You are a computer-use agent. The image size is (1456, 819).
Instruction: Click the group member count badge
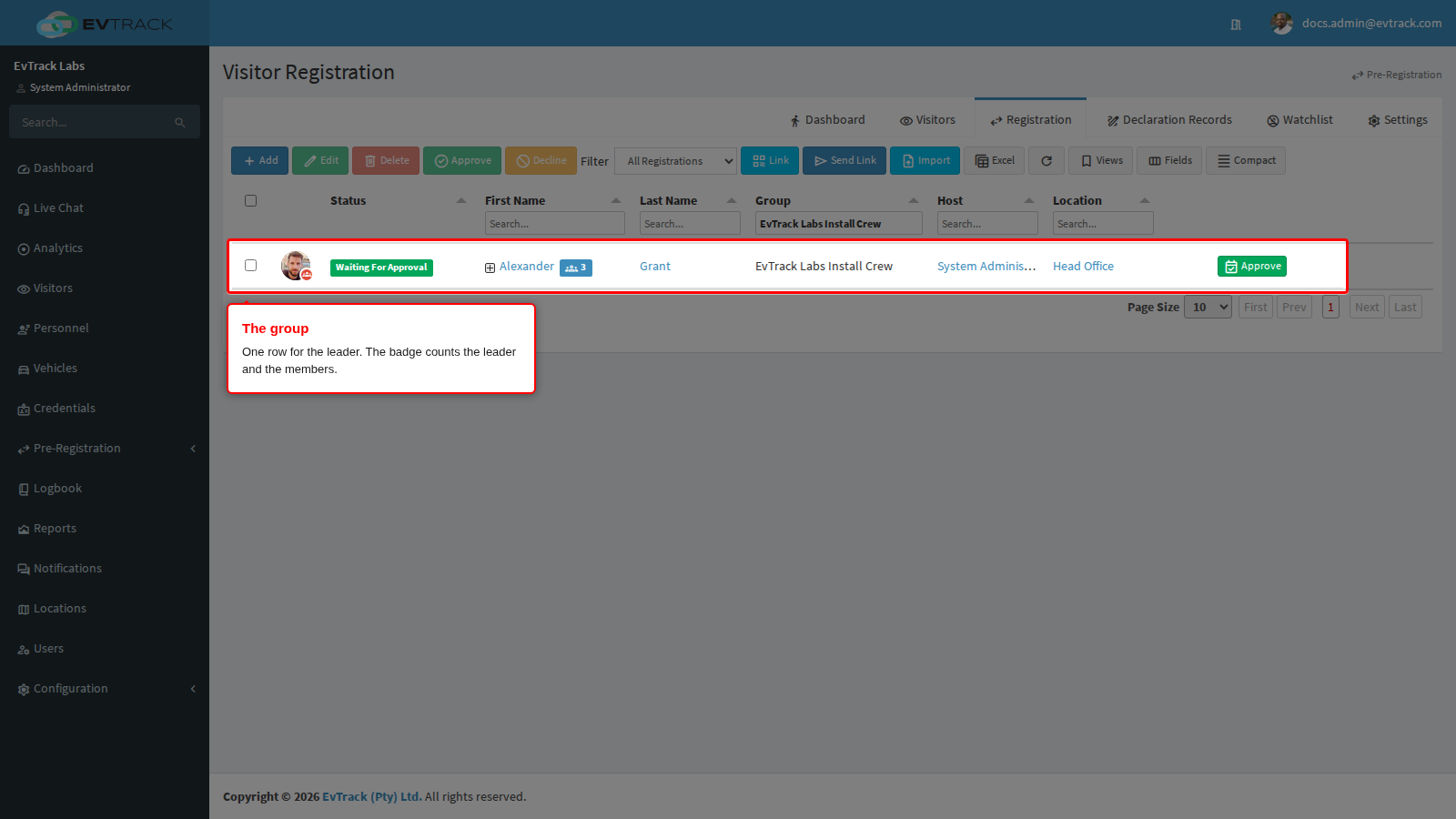(x=576, y=268)
